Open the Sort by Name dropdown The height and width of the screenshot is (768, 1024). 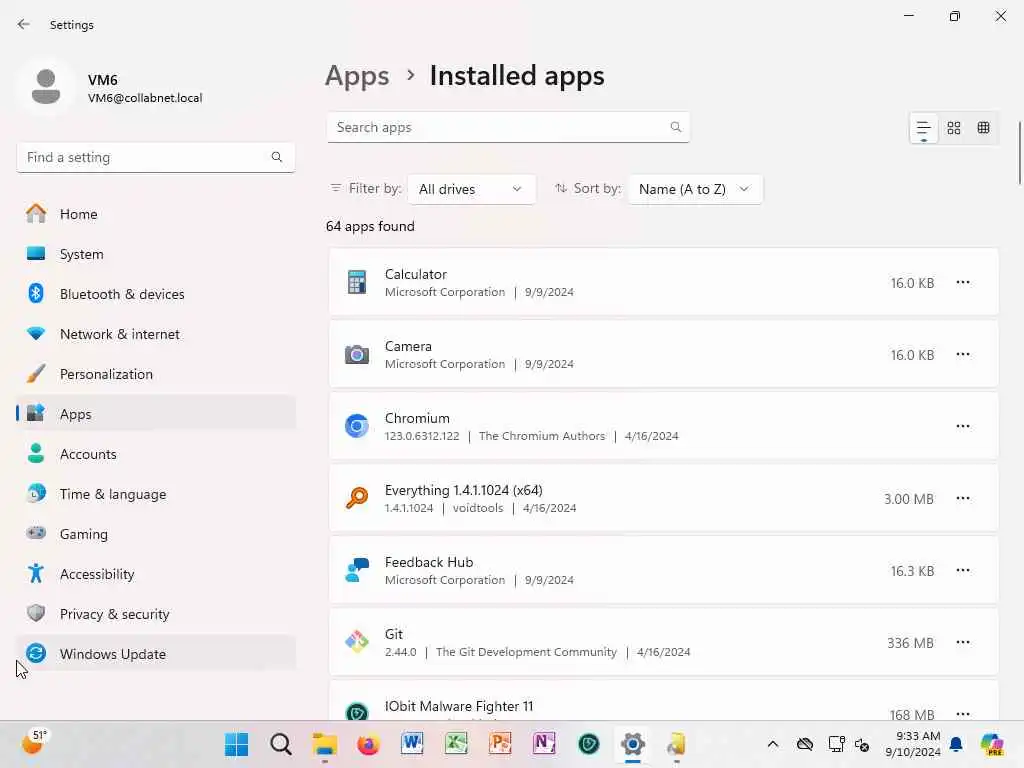tap(694, 189)
